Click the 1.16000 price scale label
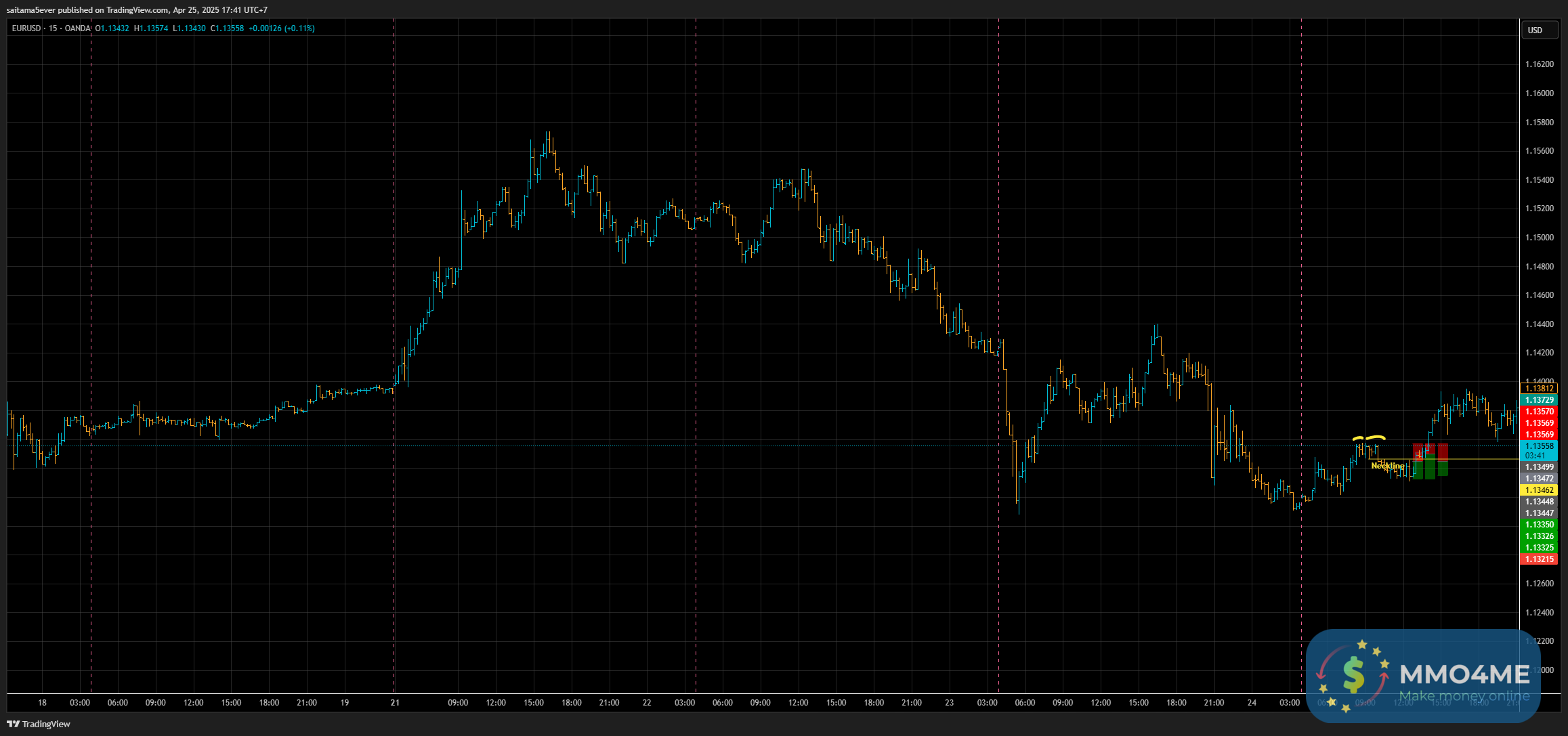The height and width of the screenshot is (736, 1568). (x=1539, y=93)
